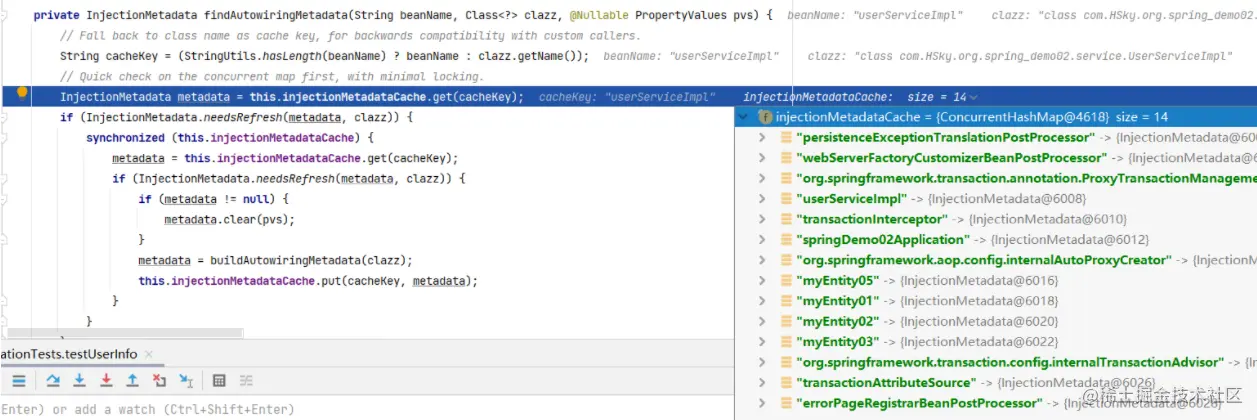Click the entry icon beside "transactionAttributeSource"
Viewport: 1257px width, 420px height.
(x=787, y=383)
